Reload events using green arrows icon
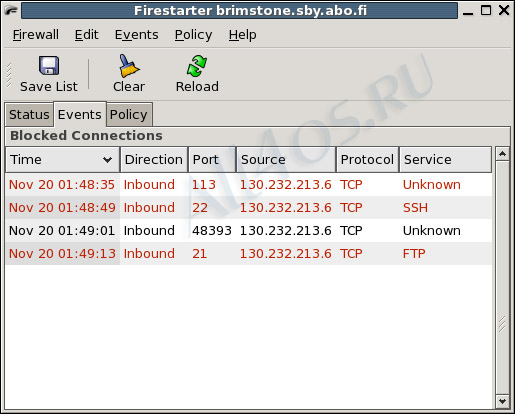 click(197, 66)
